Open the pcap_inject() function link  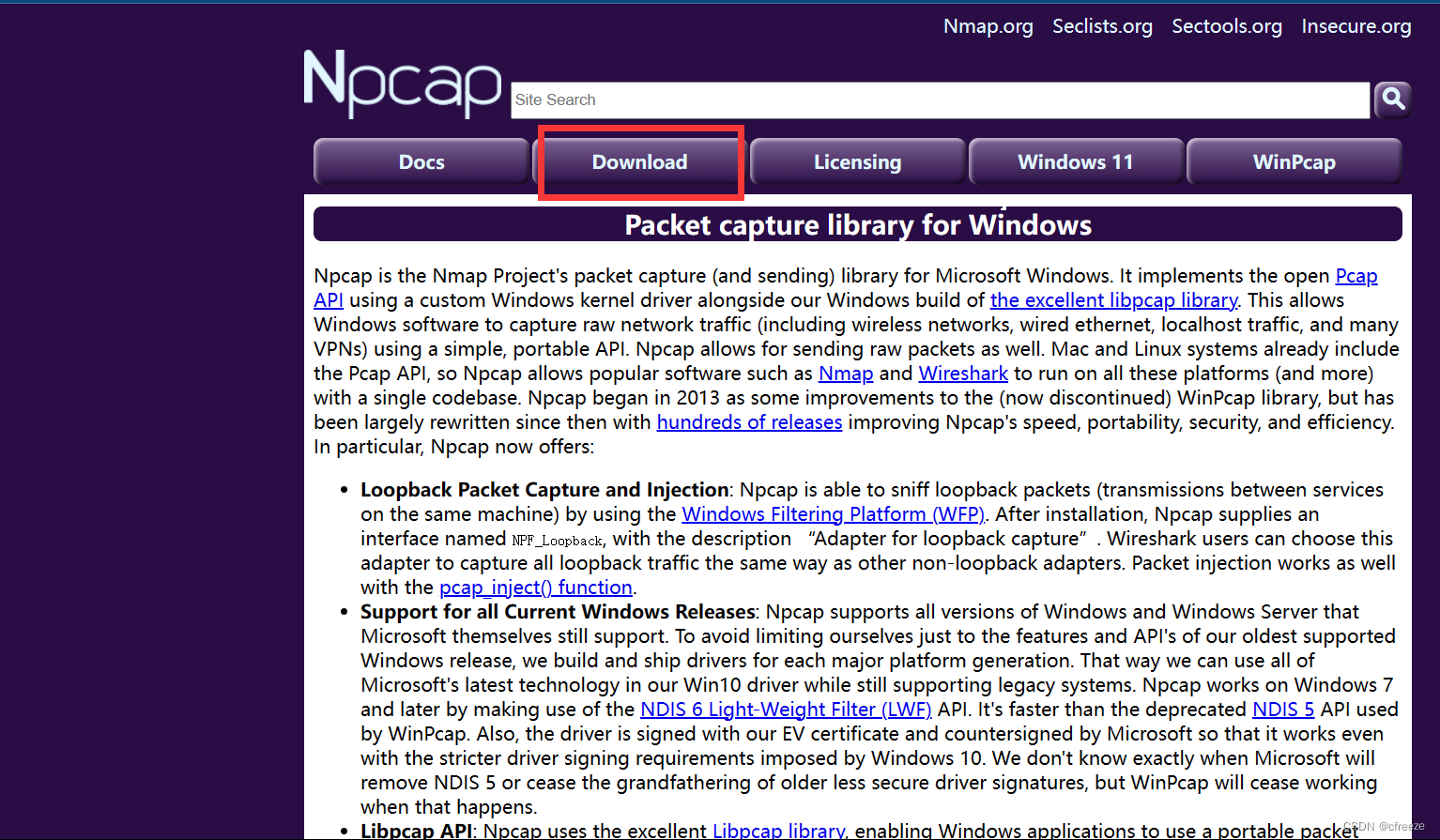click(x=535, y=587)
